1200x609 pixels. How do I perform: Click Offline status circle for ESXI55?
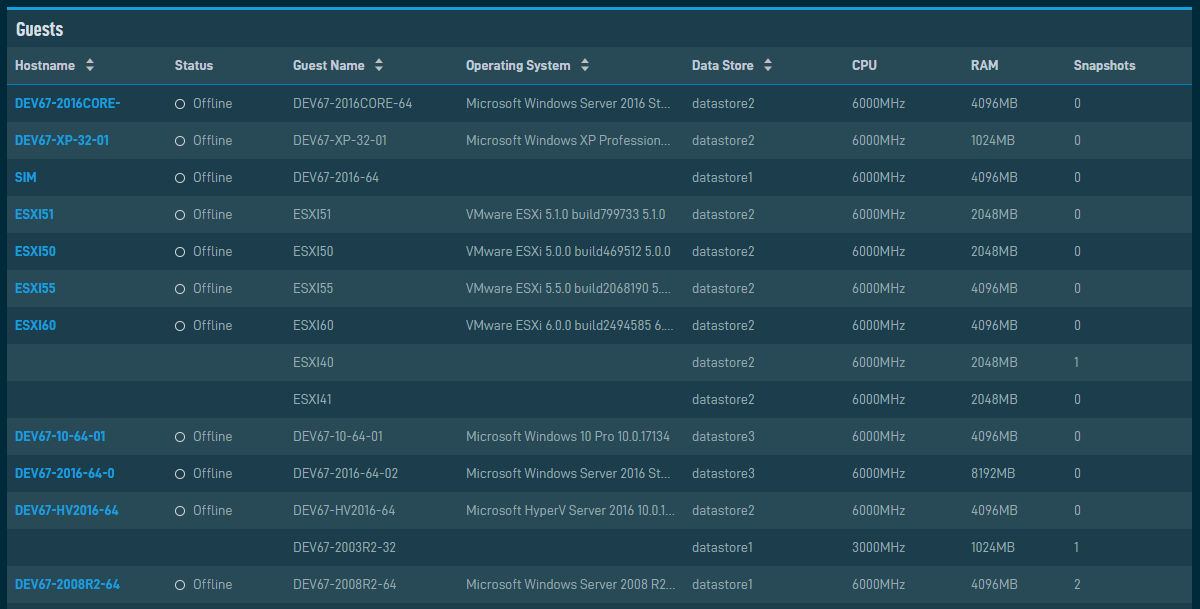tap(180, 289)
